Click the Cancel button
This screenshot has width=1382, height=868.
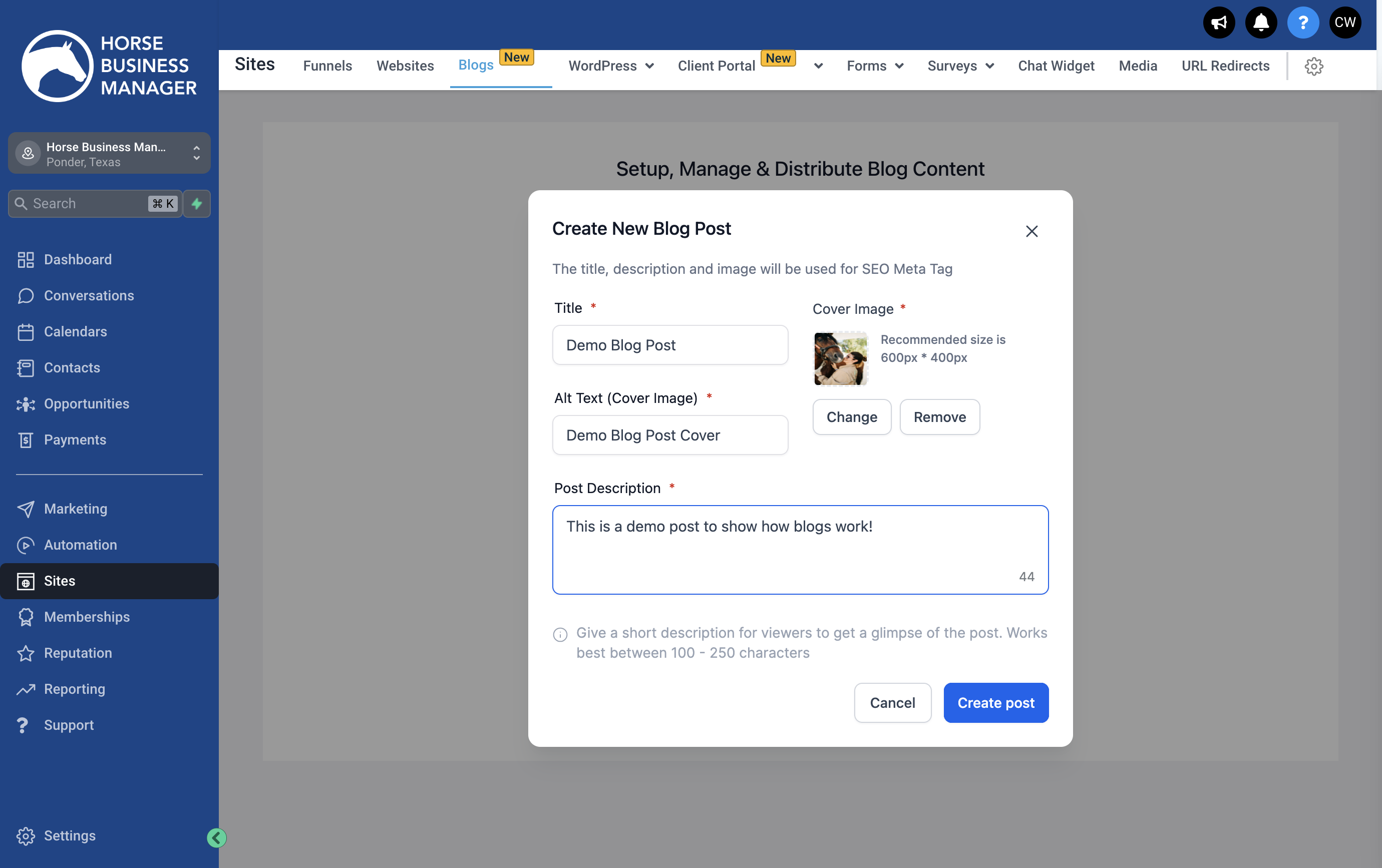click(892, 703)
